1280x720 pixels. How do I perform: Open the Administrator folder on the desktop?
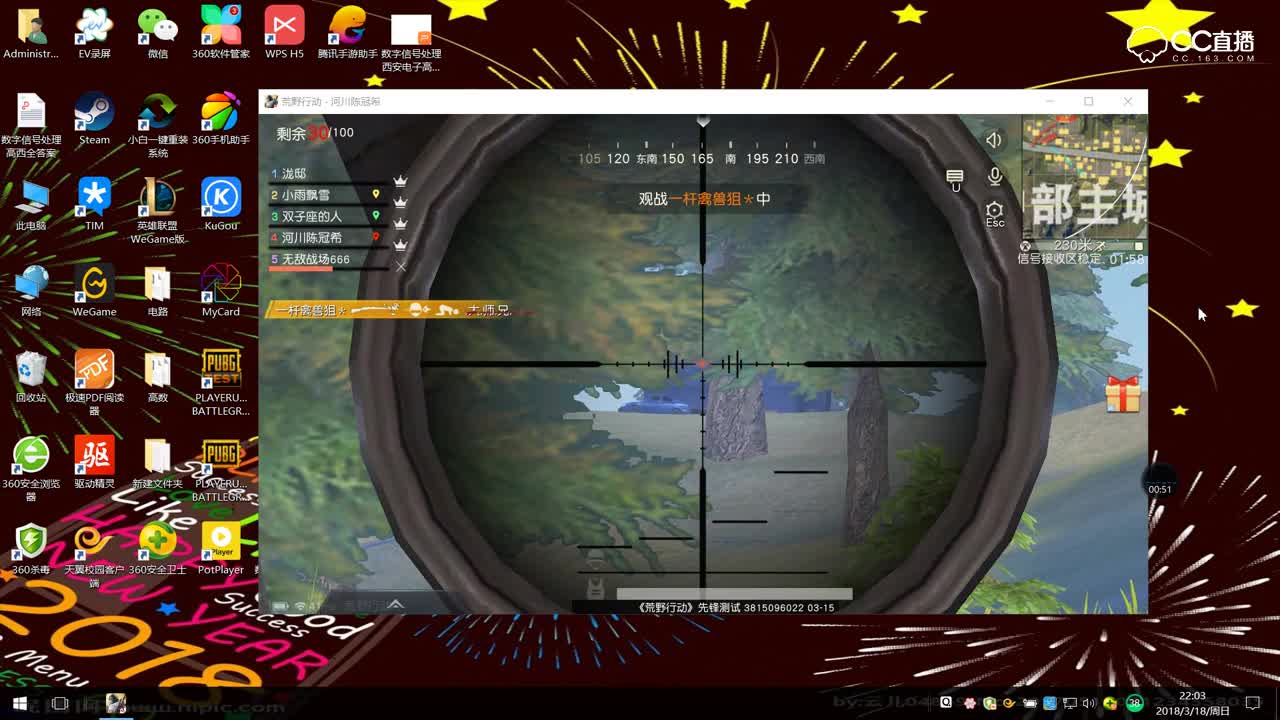pos(31,35)
